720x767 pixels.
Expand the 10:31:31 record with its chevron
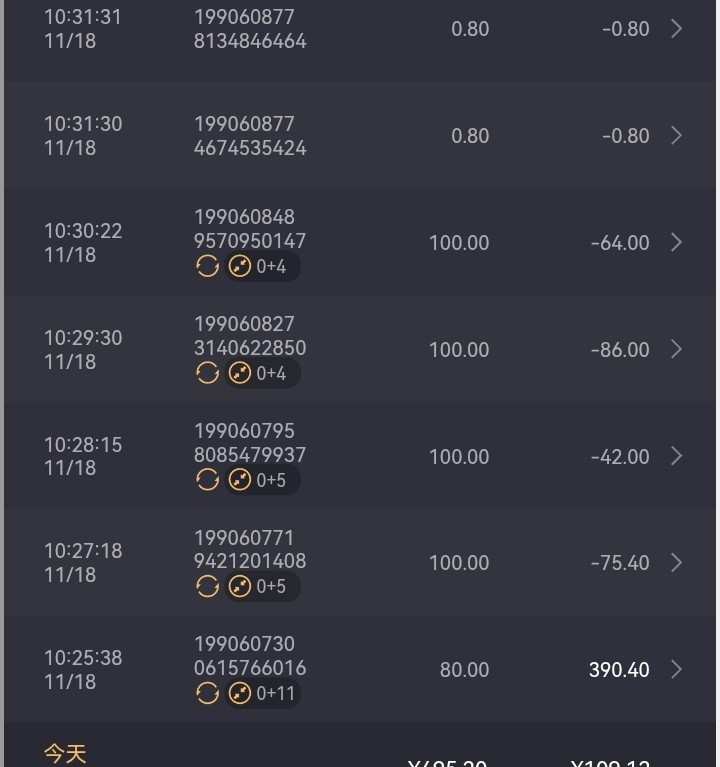[677, 29]
